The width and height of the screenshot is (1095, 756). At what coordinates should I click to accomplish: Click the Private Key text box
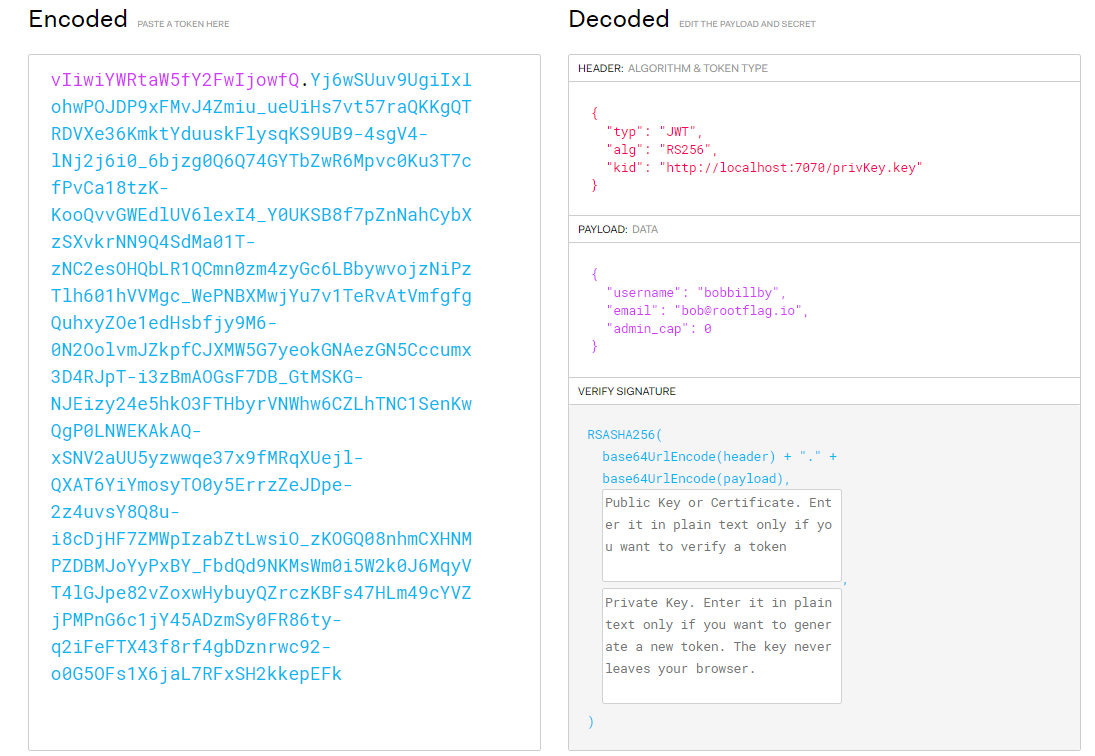[x=721, y=645]
